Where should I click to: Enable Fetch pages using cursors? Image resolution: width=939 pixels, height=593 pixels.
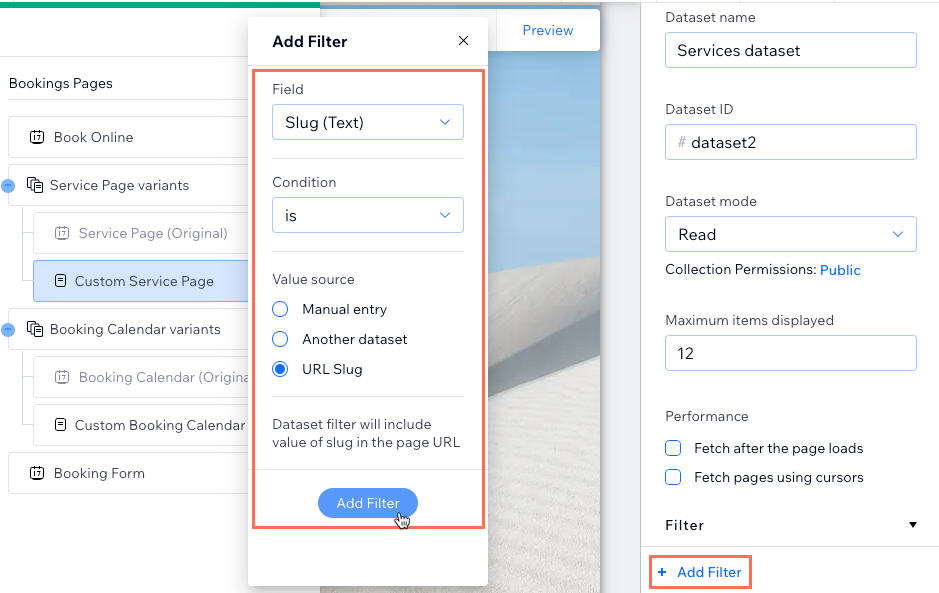tap(673, 477)
